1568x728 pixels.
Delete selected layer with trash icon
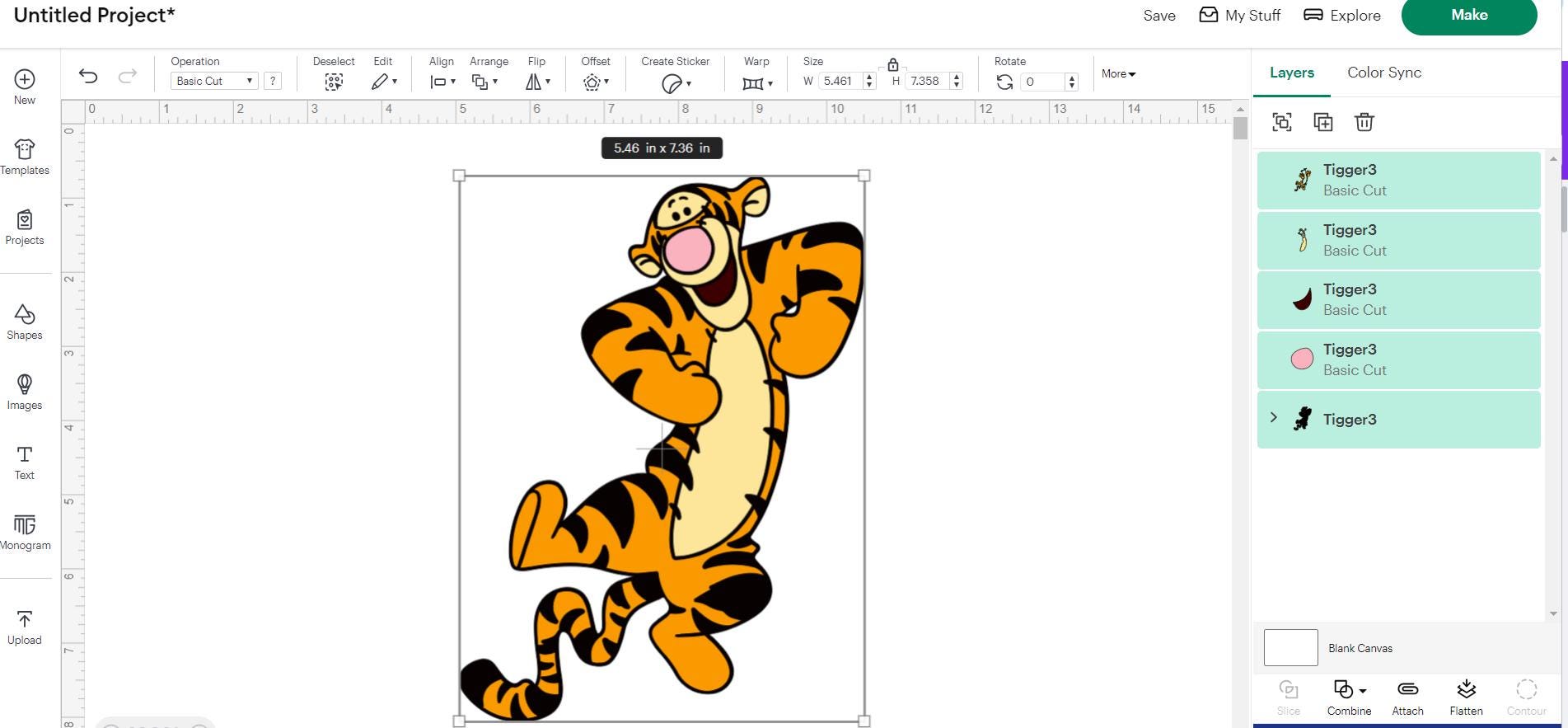pos(1364,122)
